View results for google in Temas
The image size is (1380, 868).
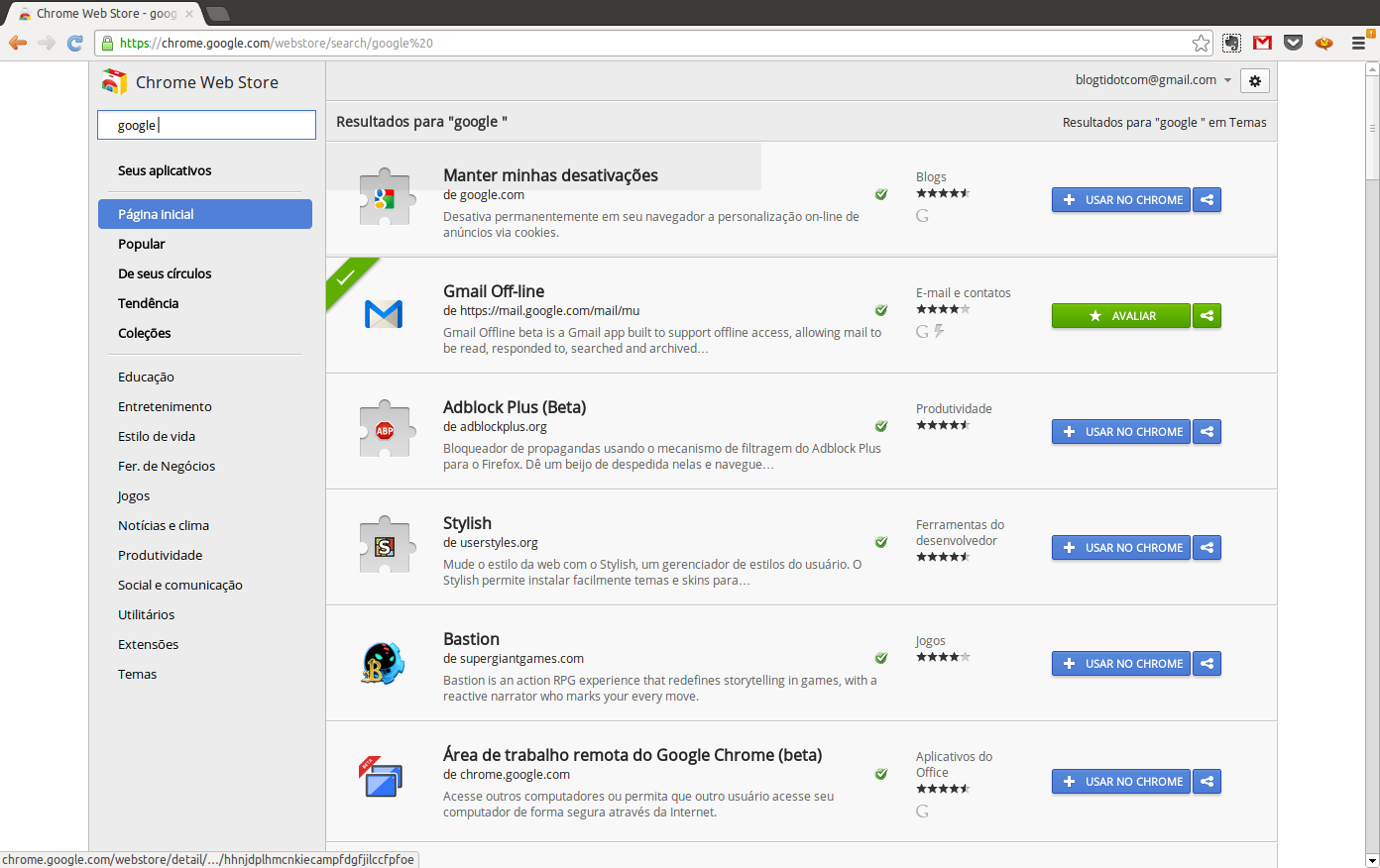(x=1165, y=122)
